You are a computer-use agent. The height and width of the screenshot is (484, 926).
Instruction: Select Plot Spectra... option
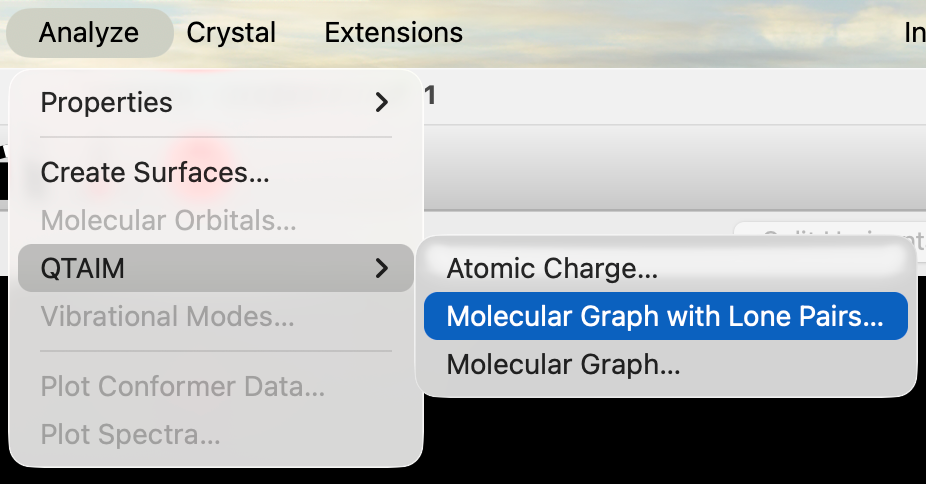point(130,434)
